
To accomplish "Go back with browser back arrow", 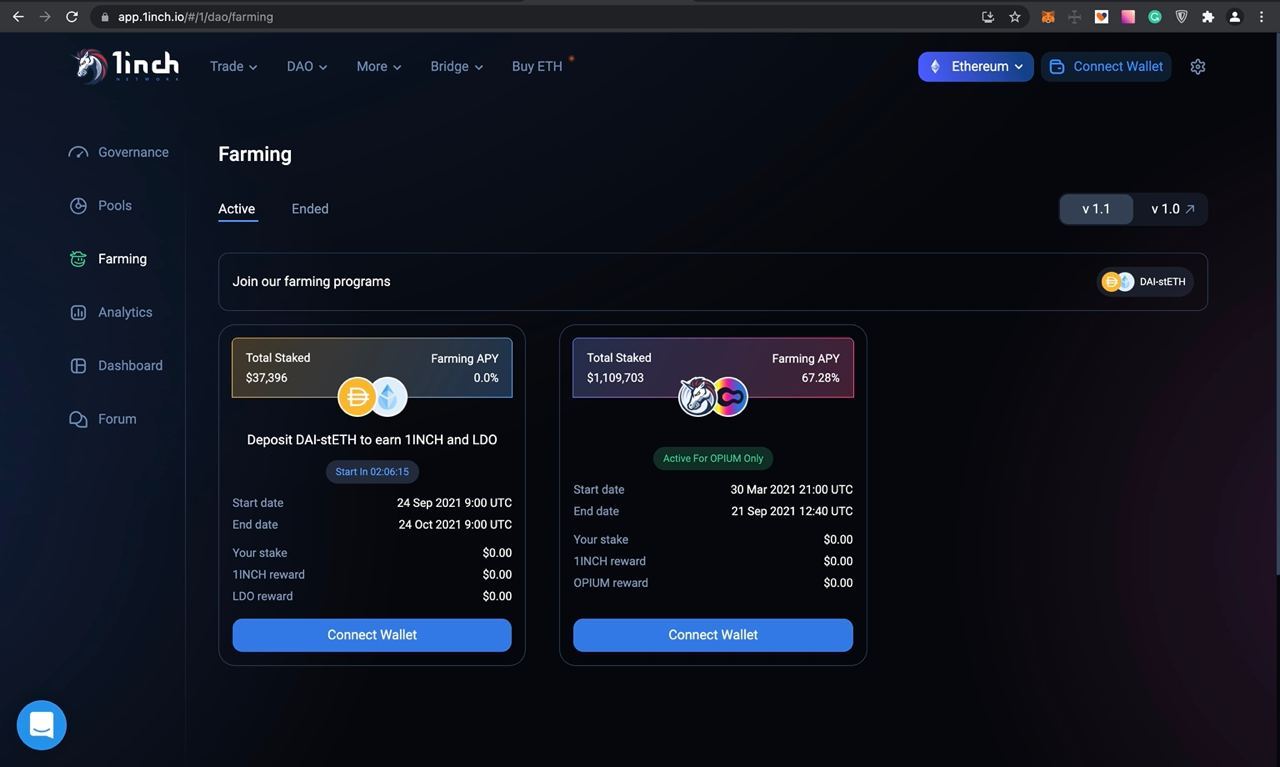I will pyautogui.click(x=18, y=17).
